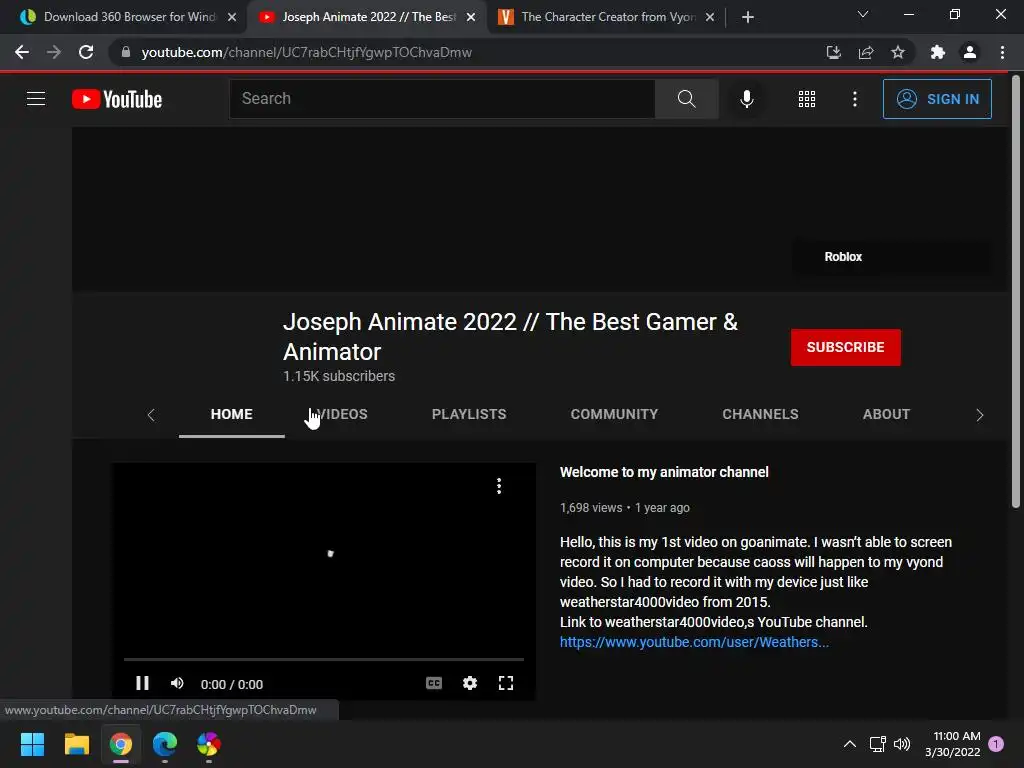Click the install app icon in address bar
This screenshot has width=1024, height=768.
click(x=833, y=52)
